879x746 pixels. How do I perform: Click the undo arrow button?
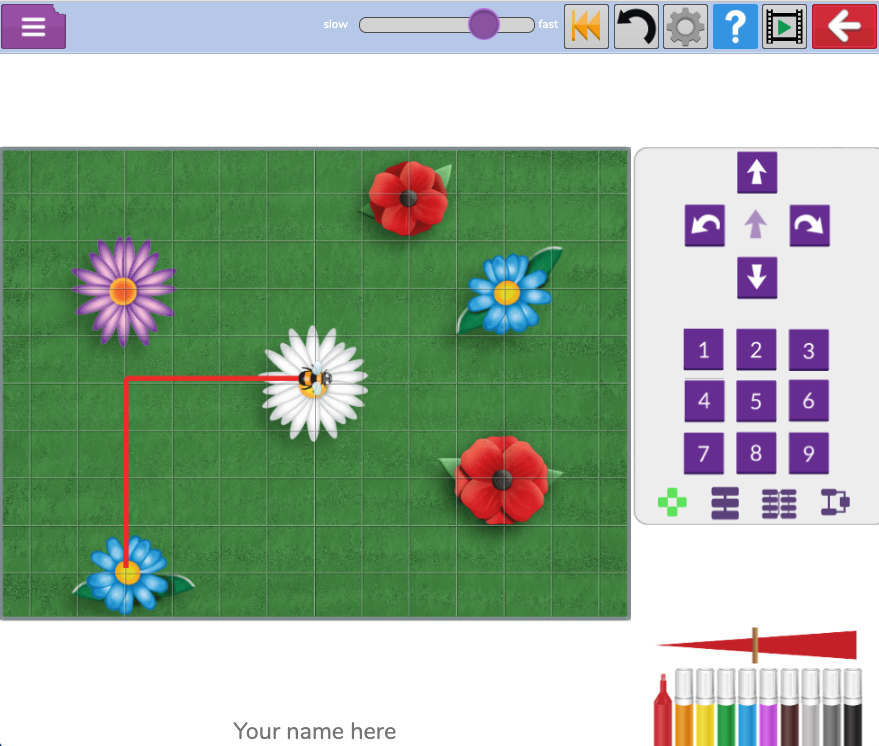click(x=636, y=26)
